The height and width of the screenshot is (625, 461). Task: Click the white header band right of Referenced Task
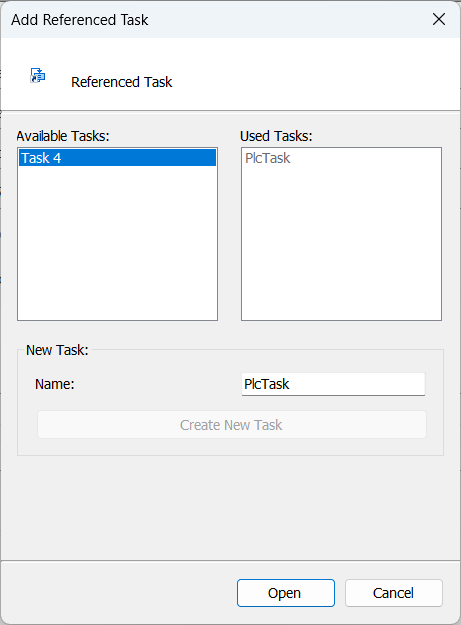(x=315, y=76)
